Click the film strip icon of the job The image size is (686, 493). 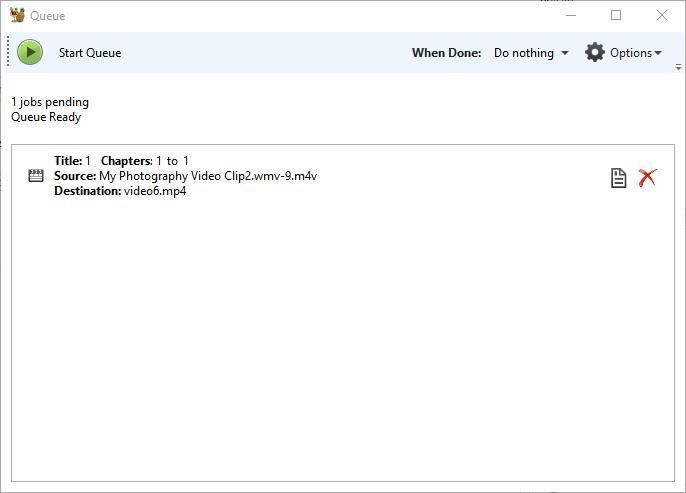pos(36,176)
